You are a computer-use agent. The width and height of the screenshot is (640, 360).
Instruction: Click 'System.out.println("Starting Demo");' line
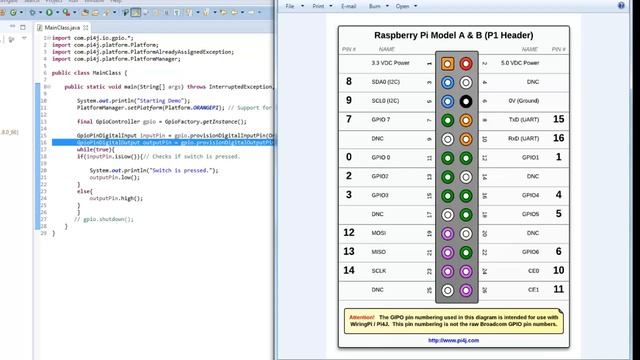pyautogui.click(x=133, y=101)
